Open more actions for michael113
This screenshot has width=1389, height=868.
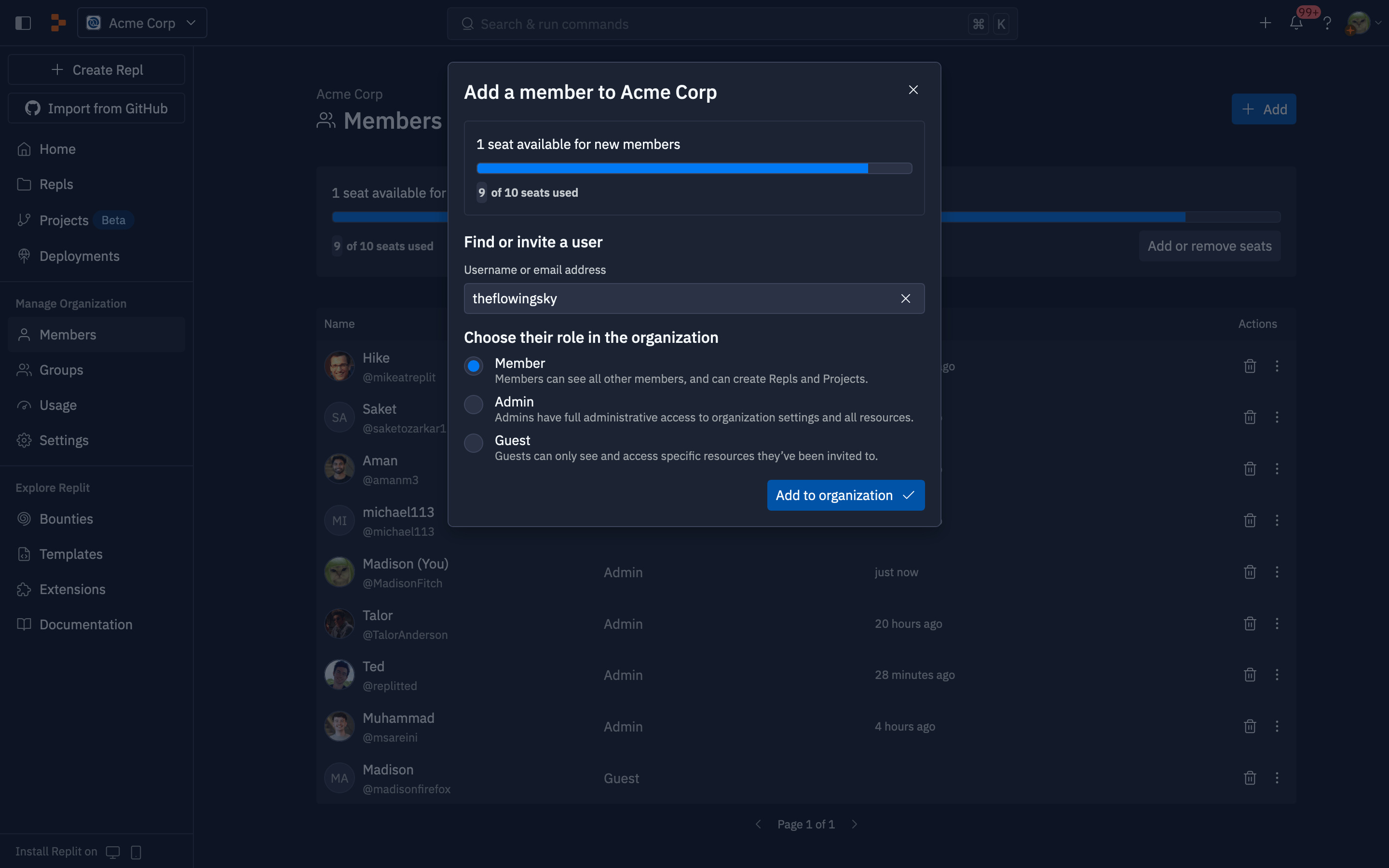1277,521
